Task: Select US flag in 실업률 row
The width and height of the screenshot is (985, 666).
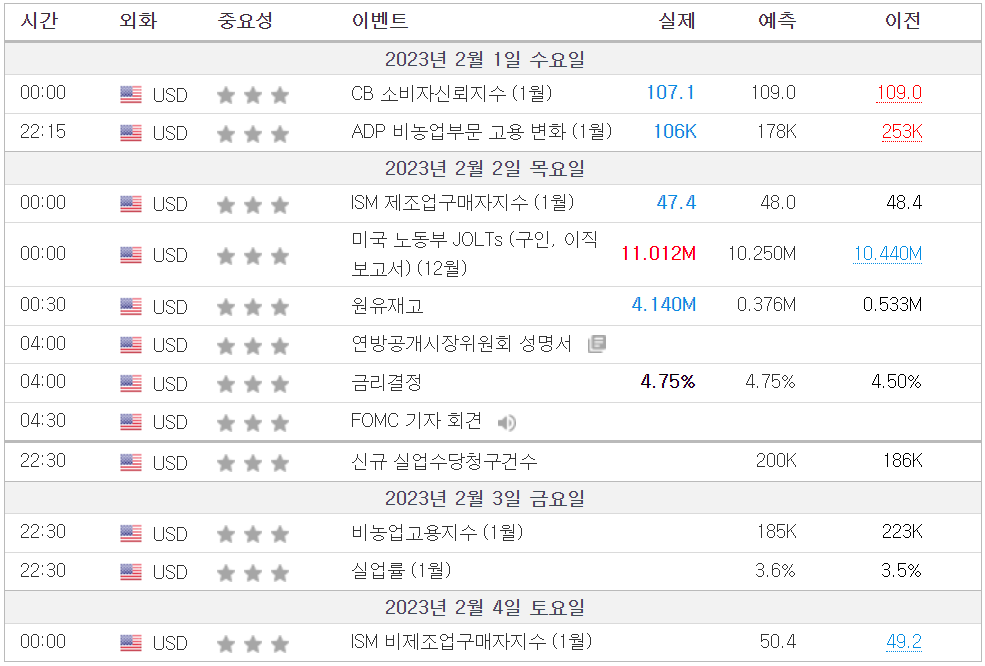Action: [131, 572]
